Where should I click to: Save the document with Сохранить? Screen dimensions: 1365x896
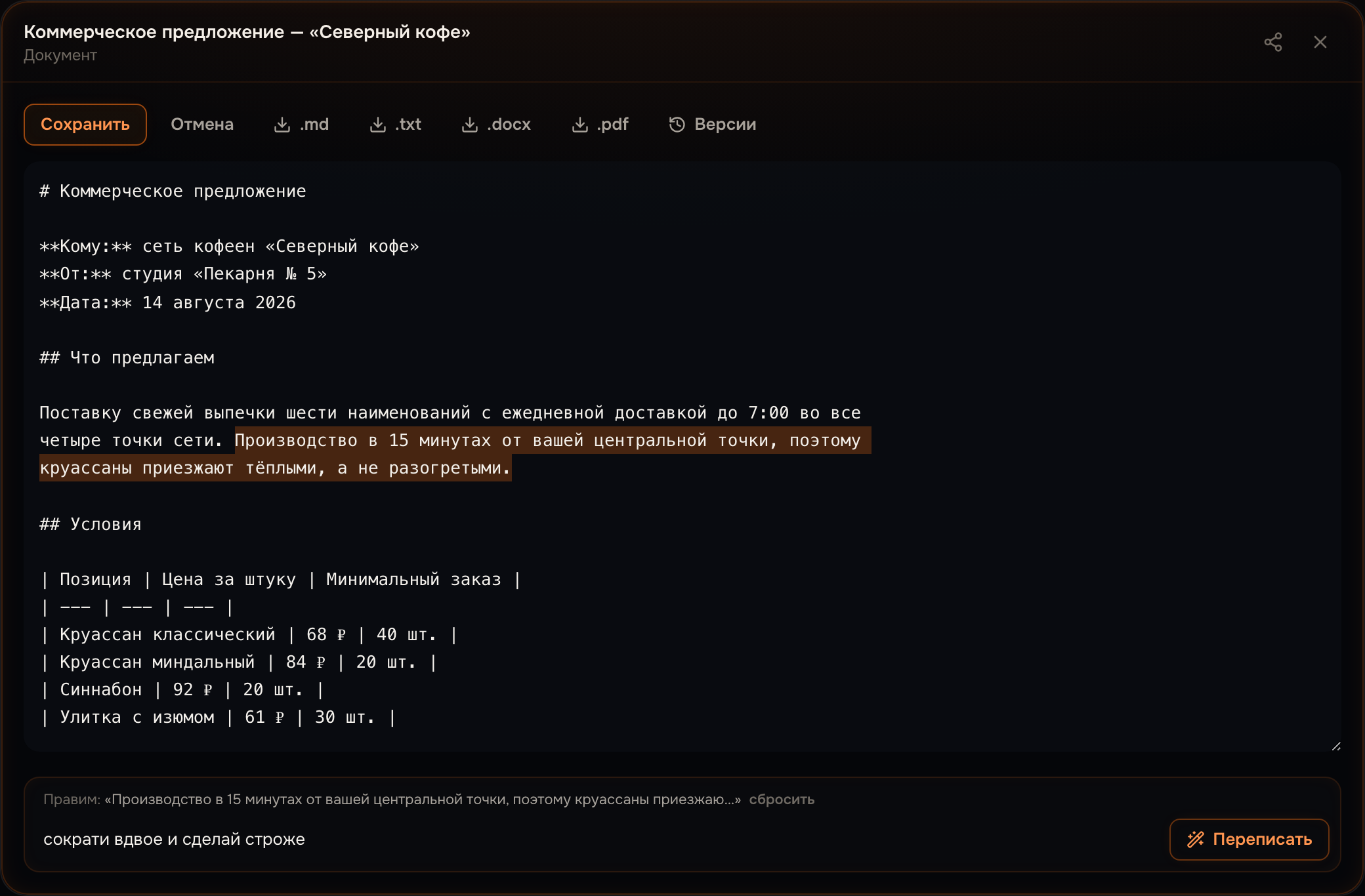coord(85,125)
